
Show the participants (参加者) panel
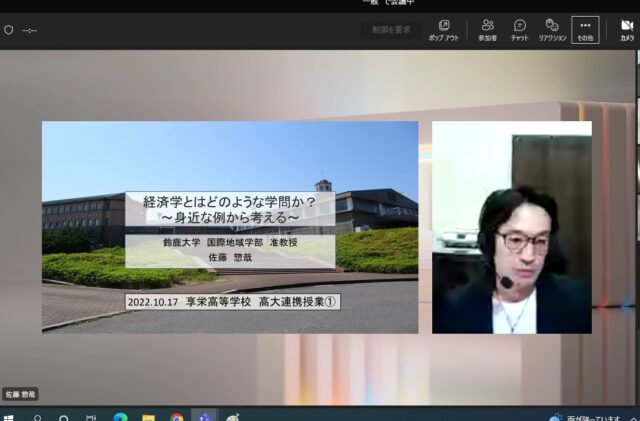(487, 30)
